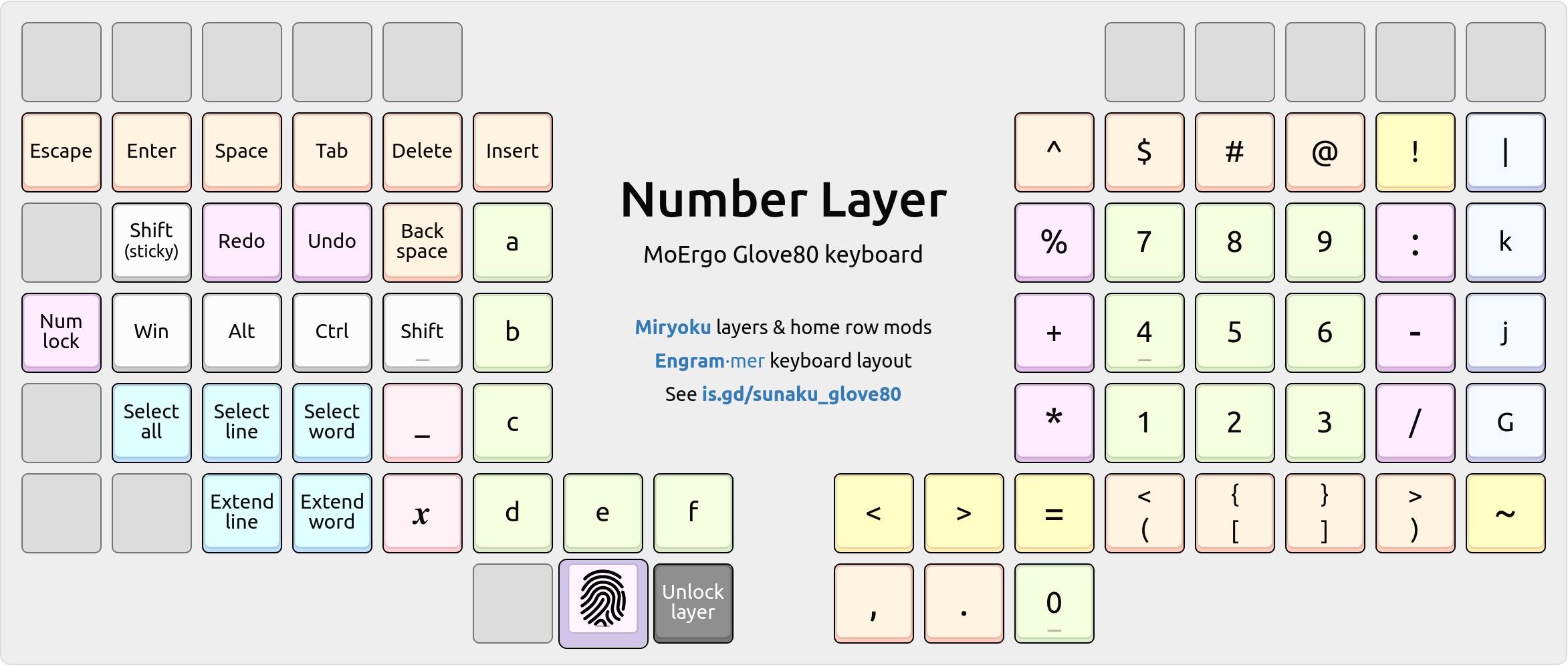1568x665 pixels.
Task: Click the number 1 key
Action: pyautogui.click(x=1145, y=423)
